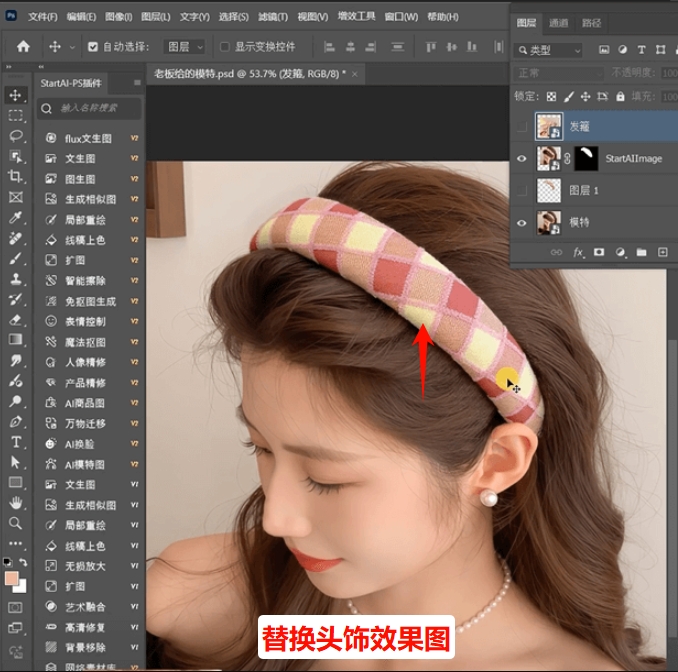The image size is (678, 672).
Task: Click the add layer style fx icon
Action: [x=578, y=252]
